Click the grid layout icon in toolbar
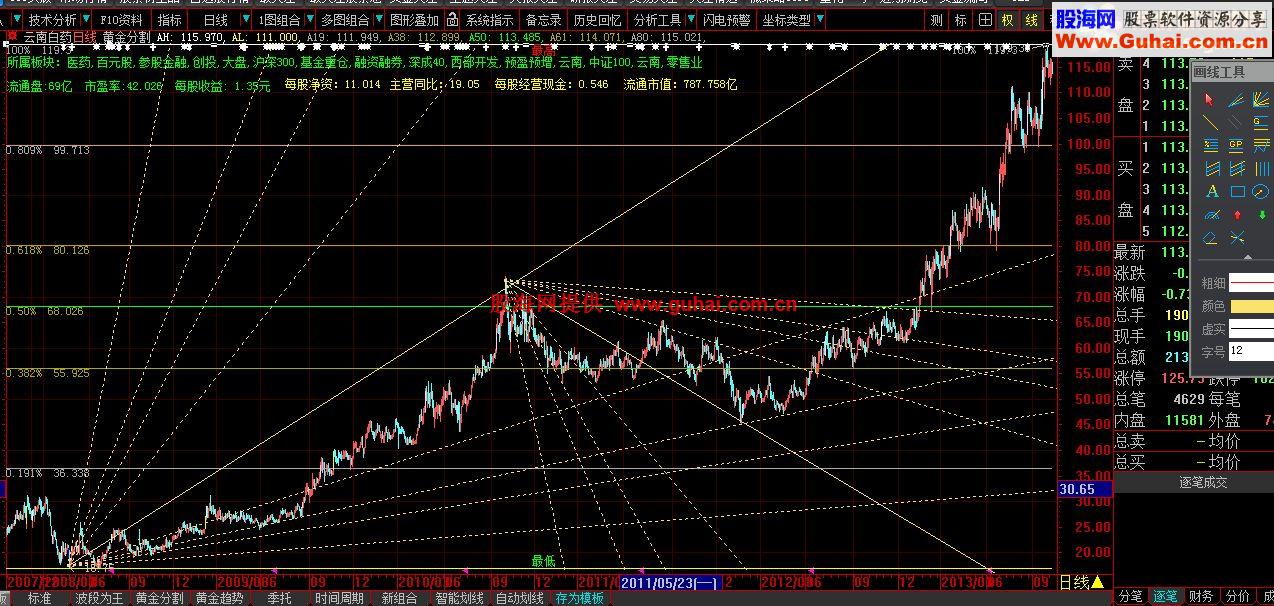This screenshot has height=606, width=1274. (x=984, y=19)
